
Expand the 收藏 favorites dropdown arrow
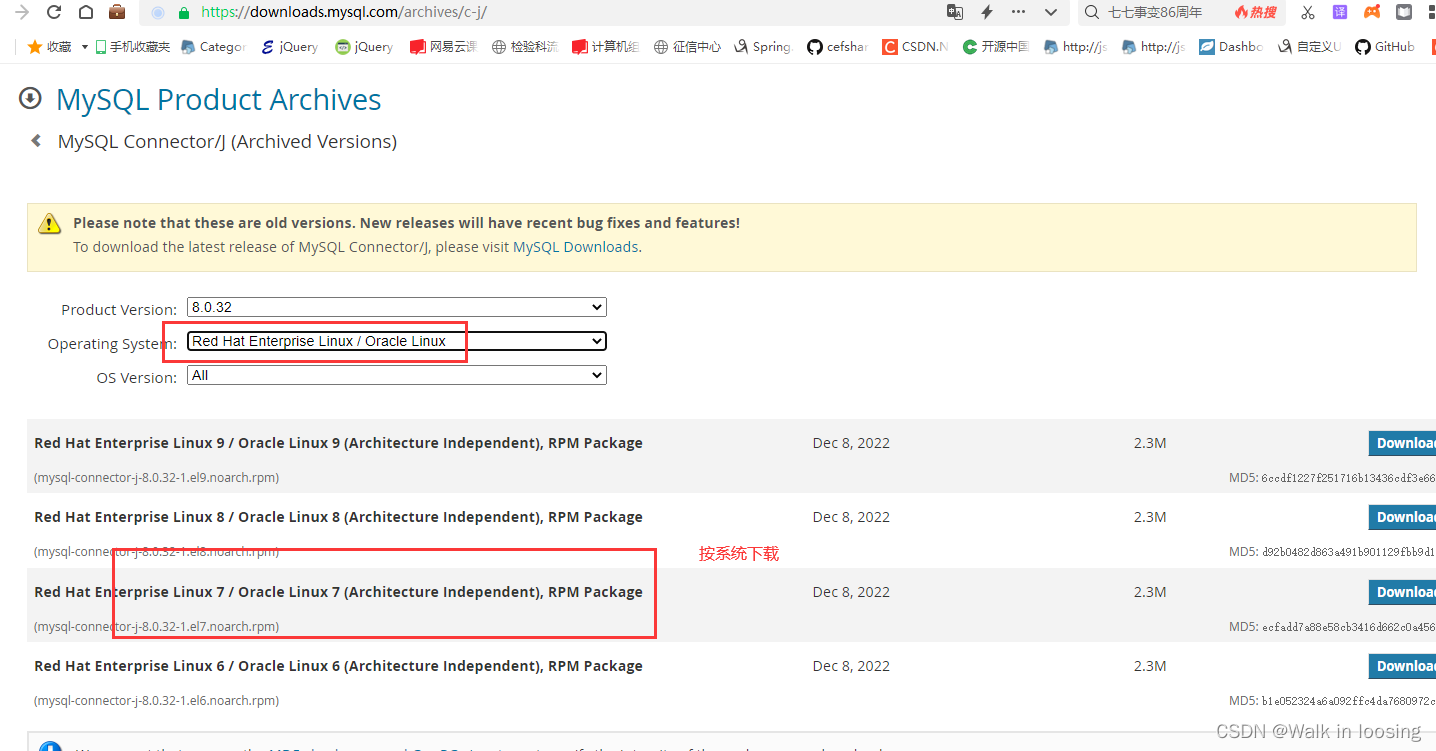(x=85, y=47)
